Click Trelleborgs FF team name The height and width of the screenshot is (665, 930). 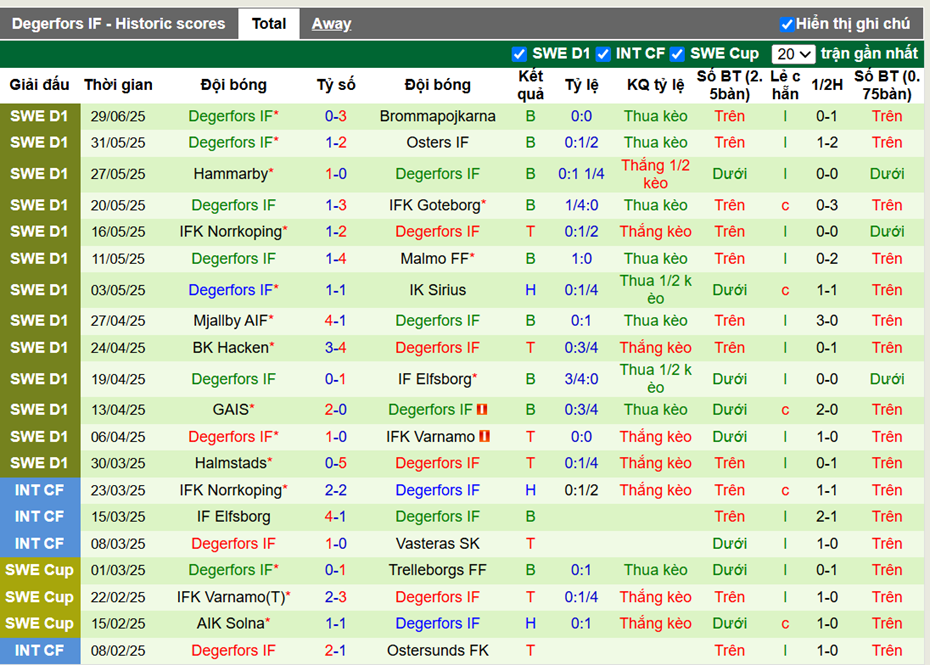coord(438,570)
